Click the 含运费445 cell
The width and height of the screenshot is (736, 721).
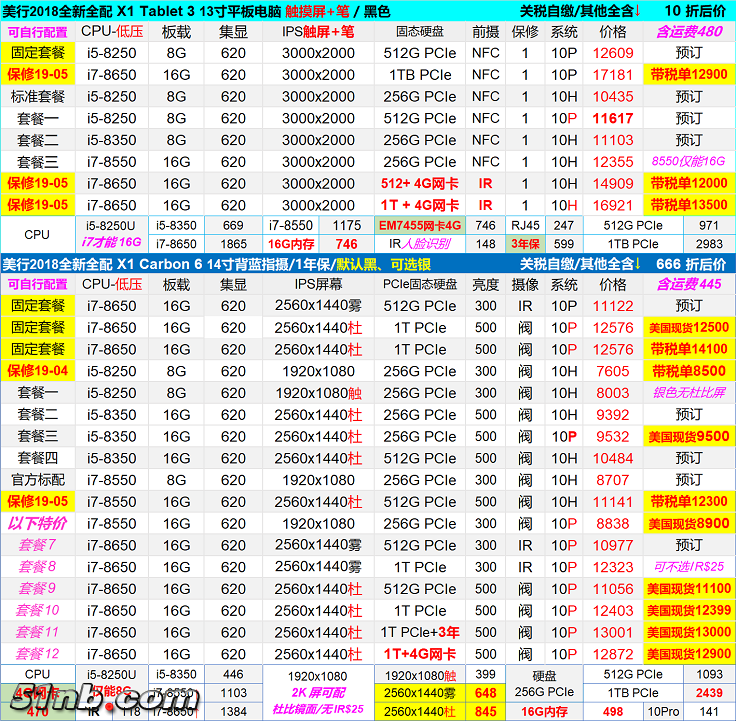(x=688, y=285)
